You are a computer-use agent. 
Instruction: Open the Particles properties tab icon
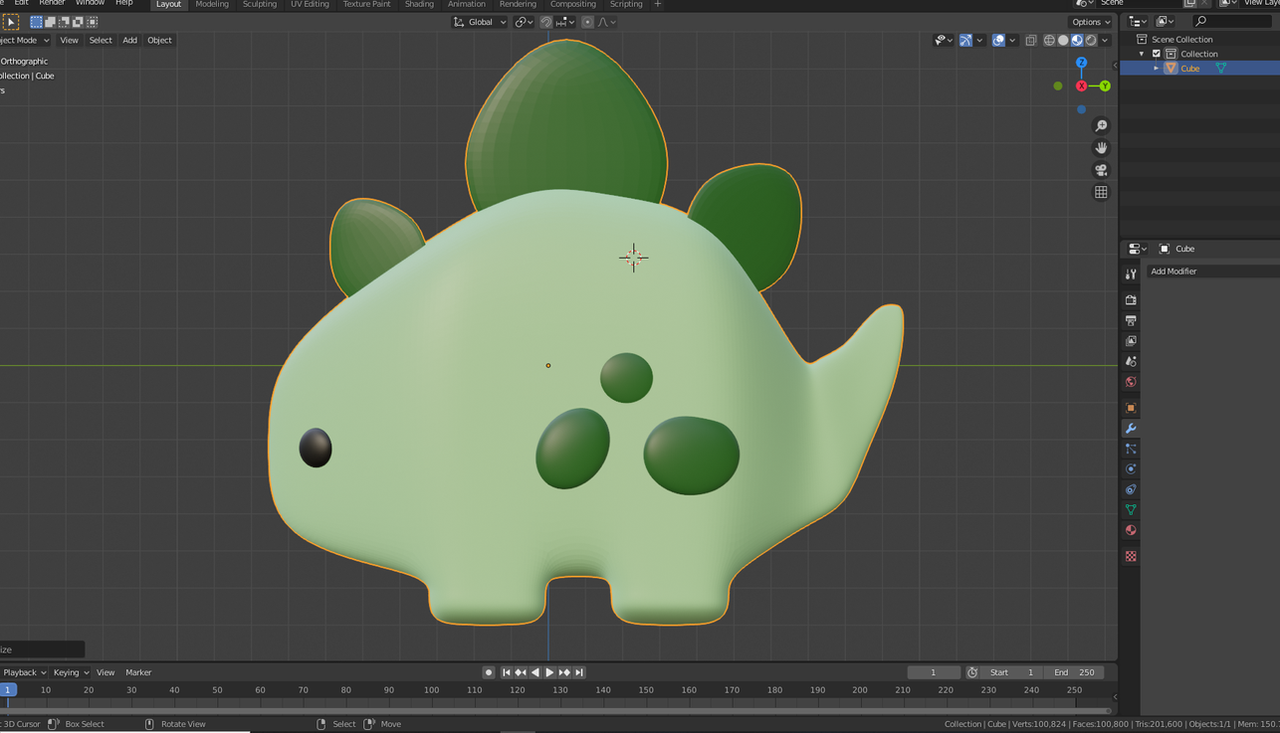pyautogui.click(x=1131, y=449)
